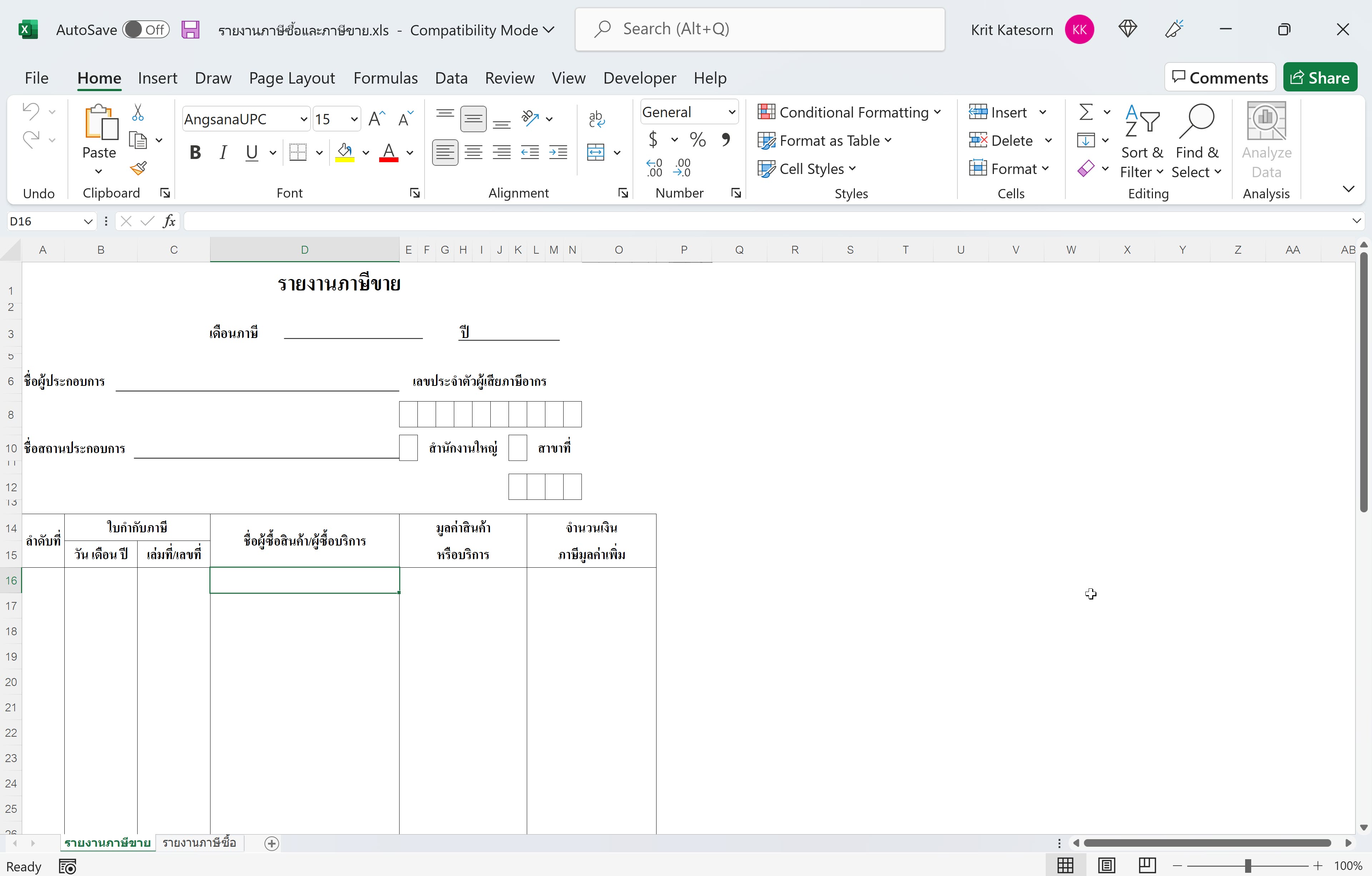Screen dimensions: 1372x876
Task: Click the AutoSum sigma icon
Action: coord(1086,111)
